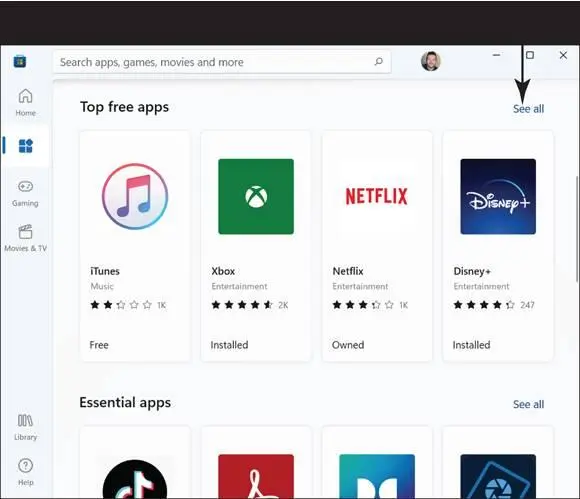This screenshot has width=580, height=499.
Task: Select the Apps icon in sidebar
Action: (x=26, y=146)
